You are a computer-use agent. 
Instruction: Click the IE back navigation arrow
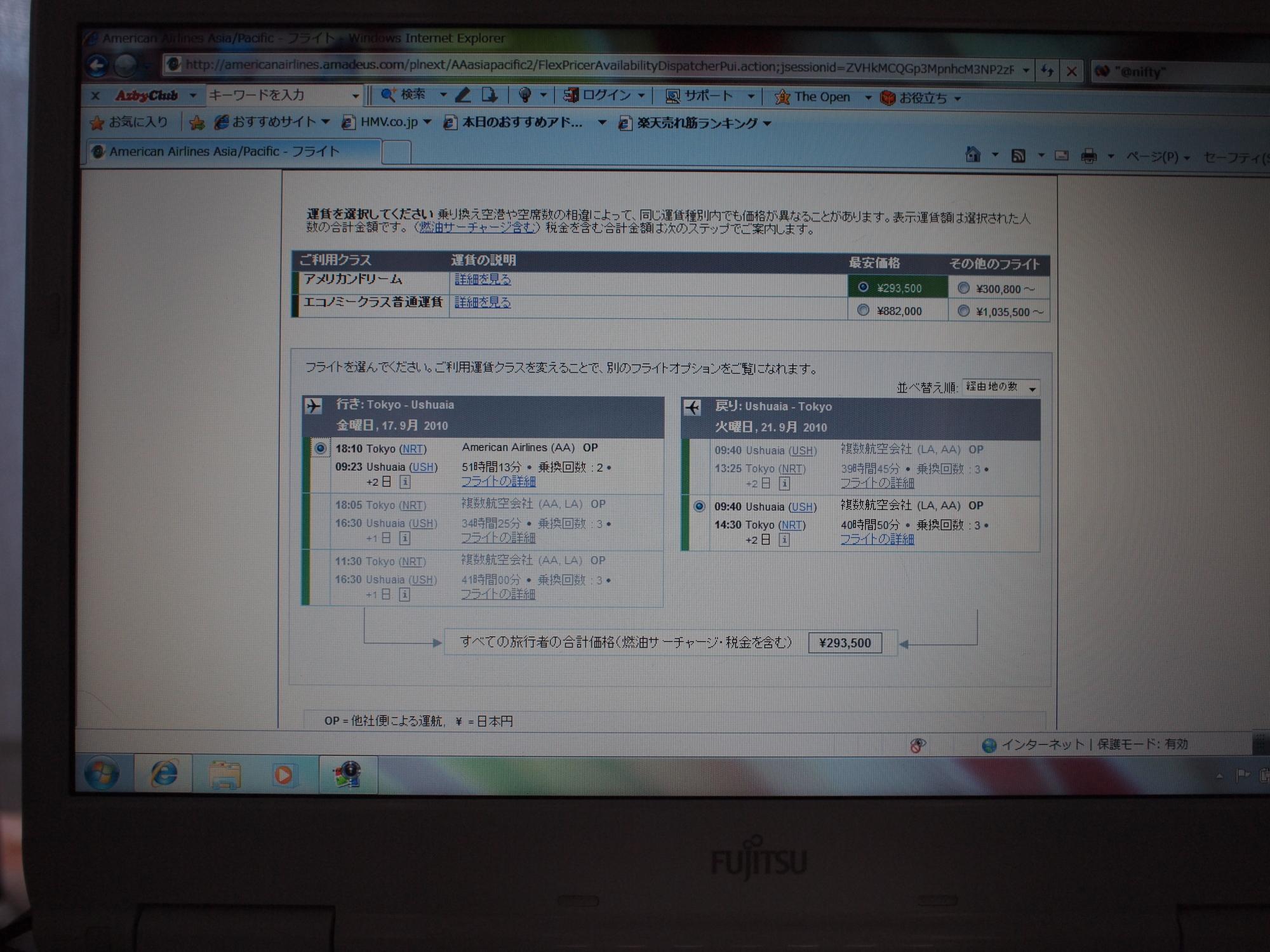click(97, 65)
